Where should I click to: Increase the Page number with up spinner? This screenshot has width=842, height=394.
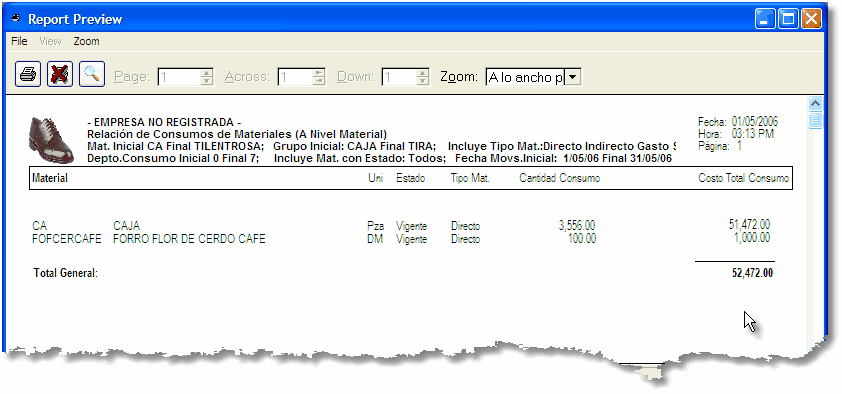(207, 73)
